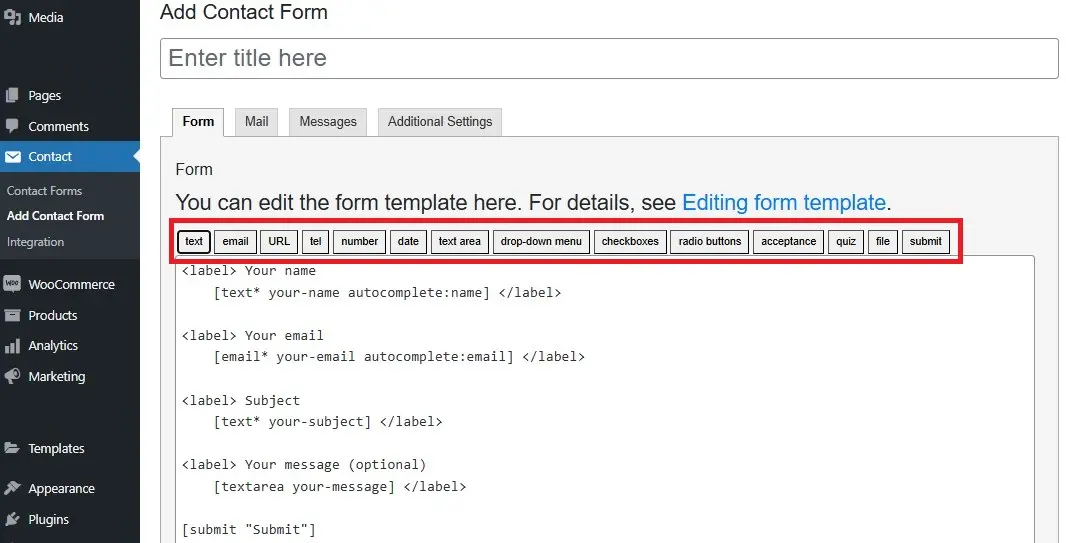1066x543 pixels.
Task: Open WooCommerce via its Woo icon
Action: 13,284
